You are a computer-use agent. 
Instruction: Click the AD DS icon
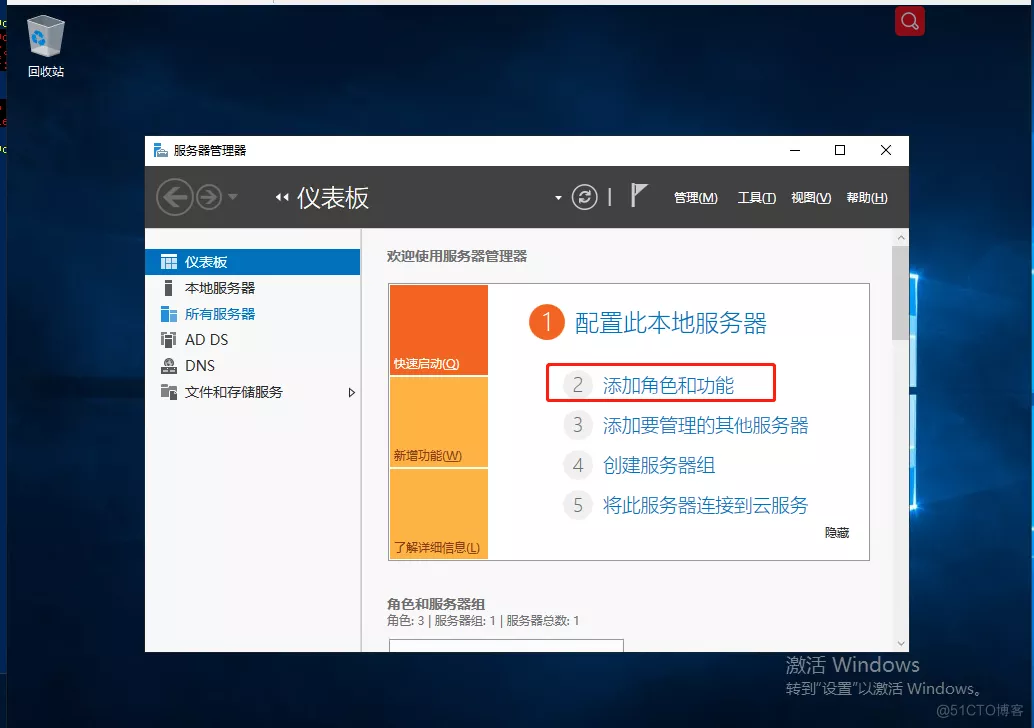[169, 340]
